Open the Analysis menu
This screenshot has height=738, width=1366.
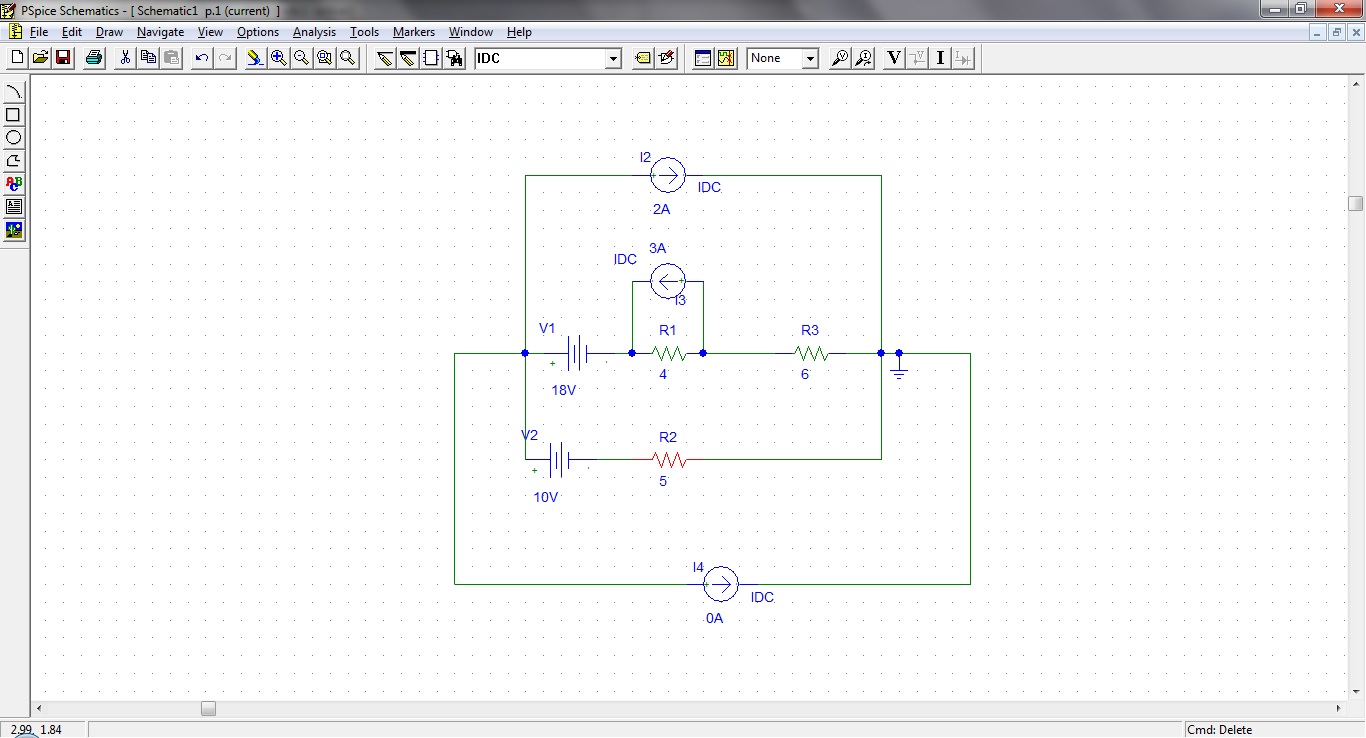314,32
